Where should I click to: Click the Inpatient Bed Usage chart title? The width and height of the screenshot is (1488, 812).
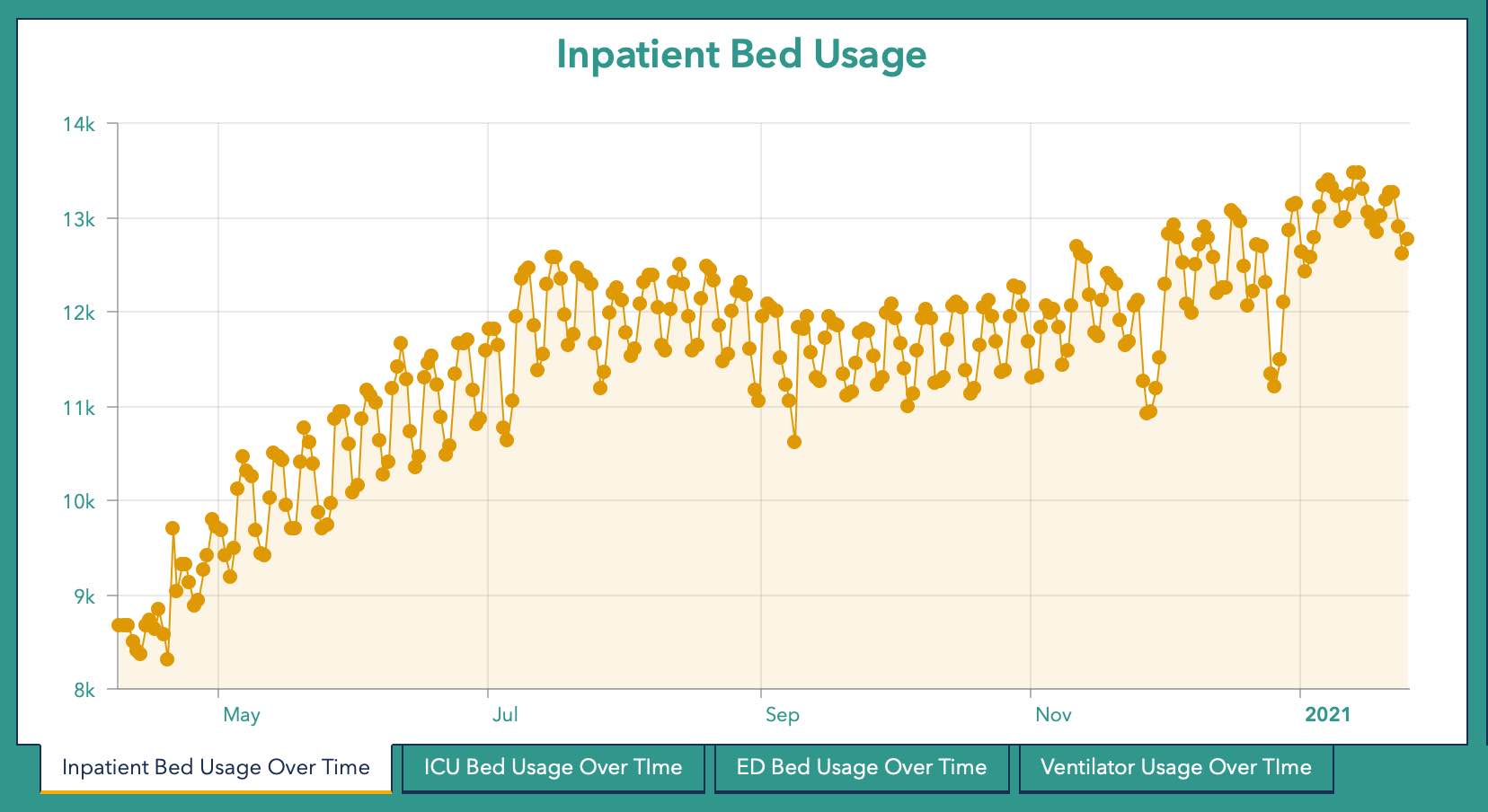[741, 54]
